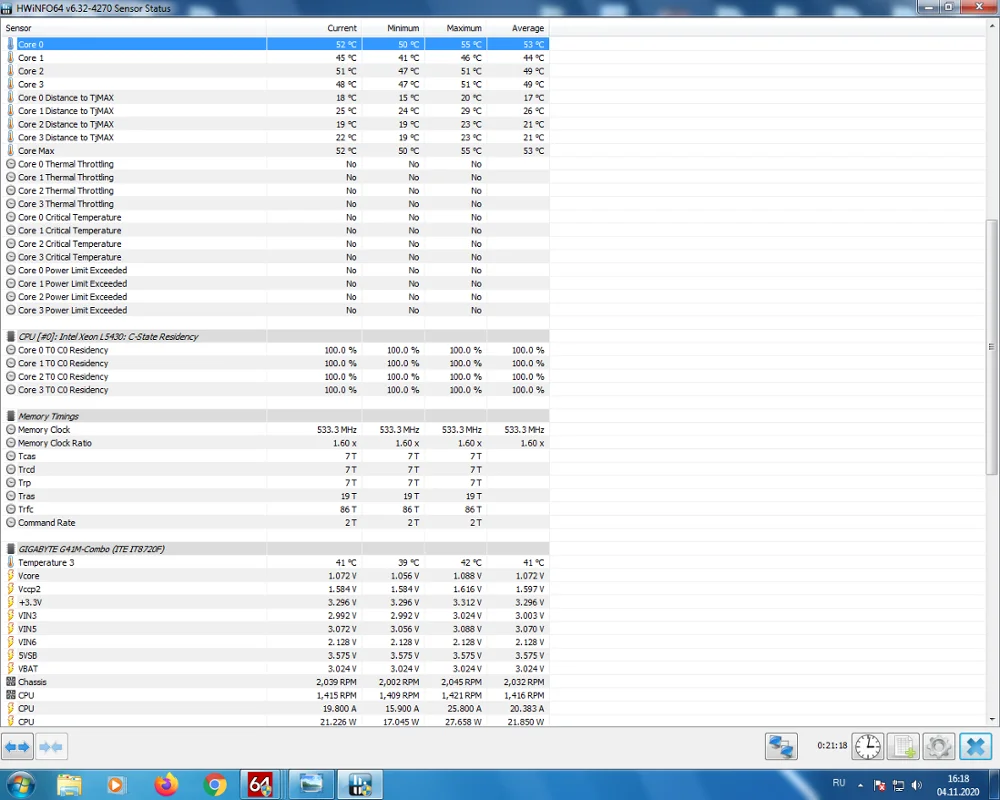
Task: Select the +3.3V voltage row
Action: point(275,602)
